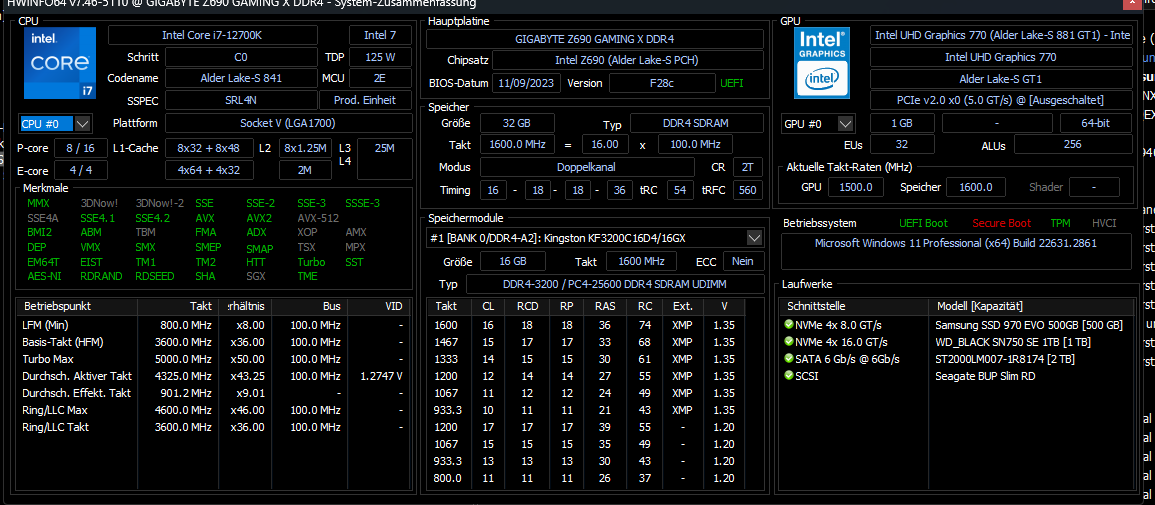Image resolution: width=1155 pixels, height=505 pixels.
Task: Click the green status icon for NVMe 4x 16.0 GT/s
Action: pos(789,342)
